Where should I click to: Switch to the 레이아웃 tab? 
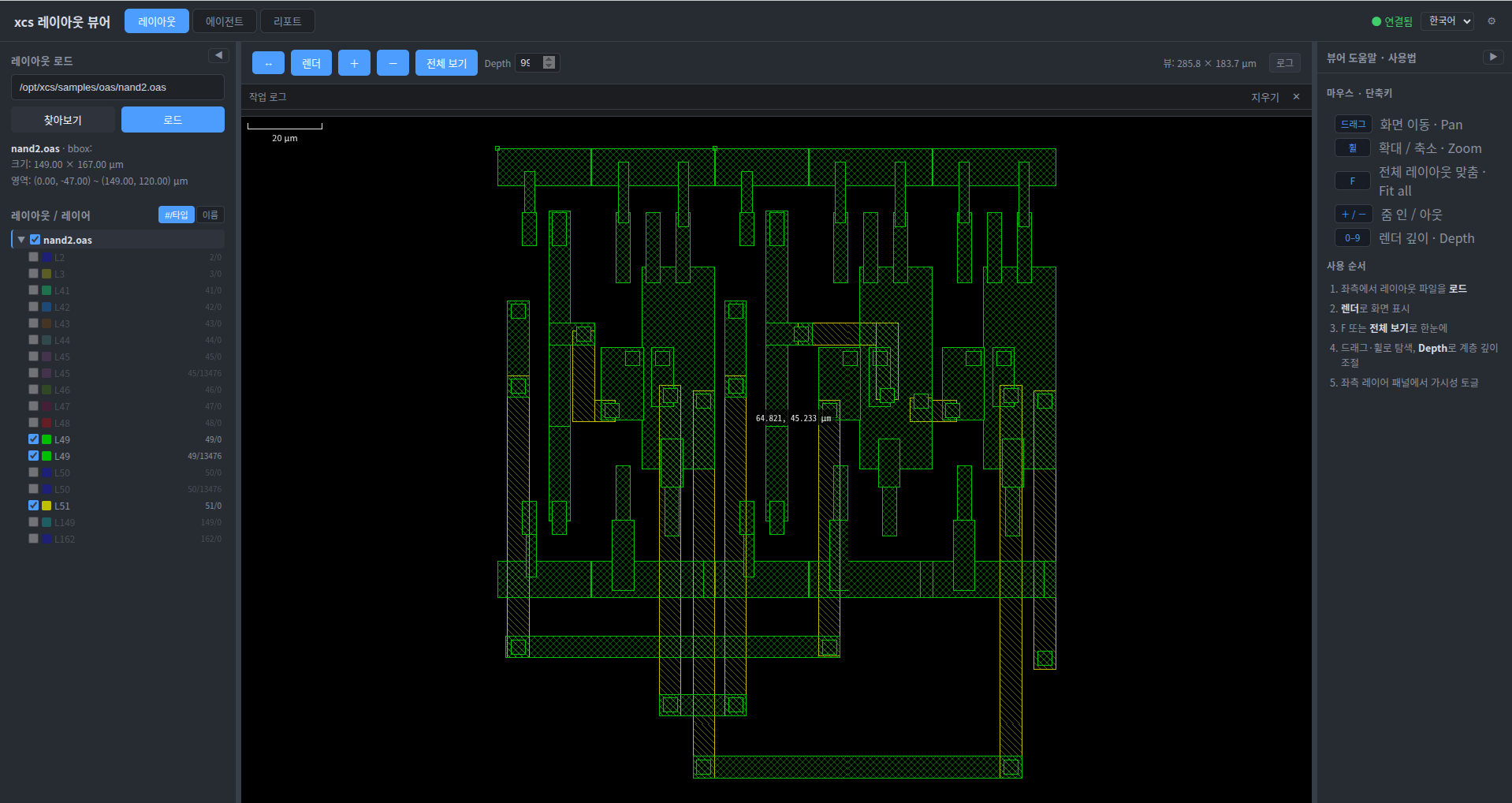(x=157, y=21)
